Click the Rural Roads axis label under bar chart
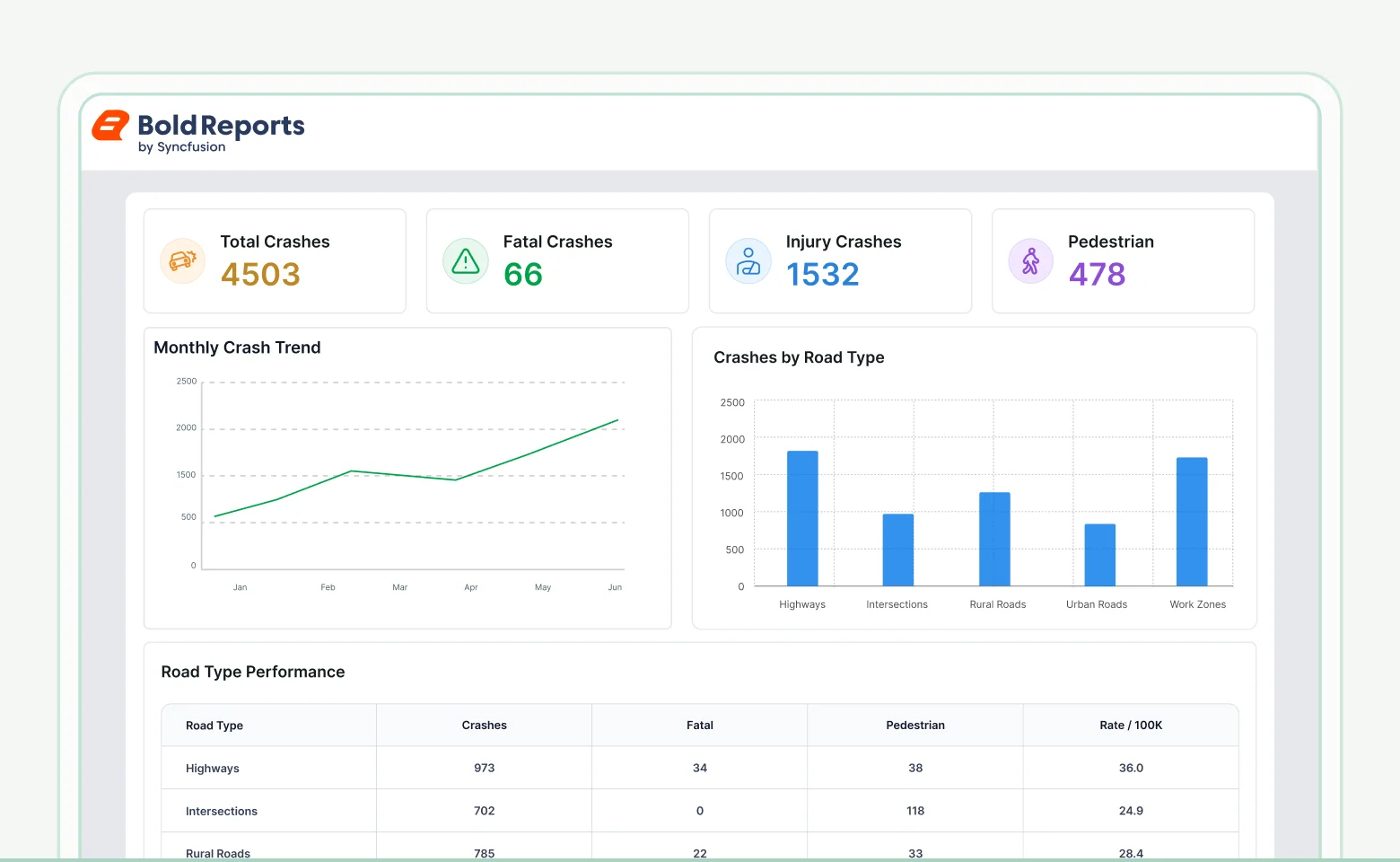The height and width of the screenshot is (862, 1400). [998, 604]
